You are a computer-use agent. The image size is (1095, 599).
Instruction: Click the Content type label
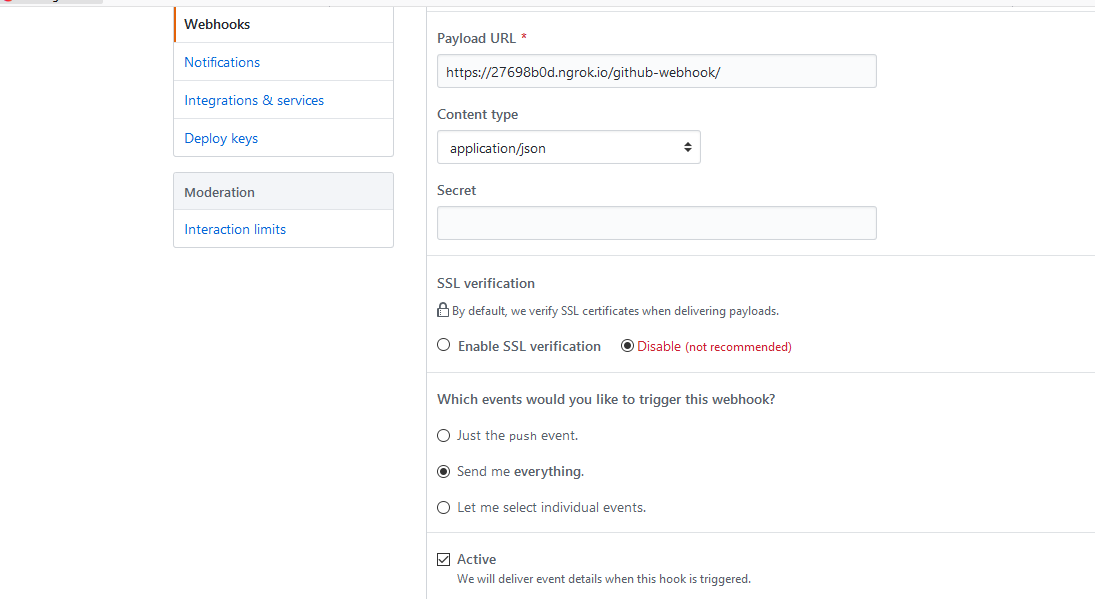point(477,114)
